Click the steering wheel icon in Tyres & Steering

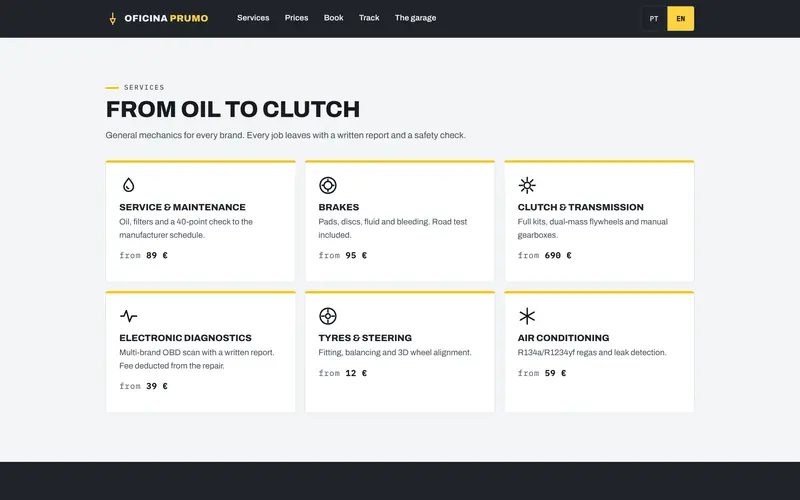(x=328, y=316)
